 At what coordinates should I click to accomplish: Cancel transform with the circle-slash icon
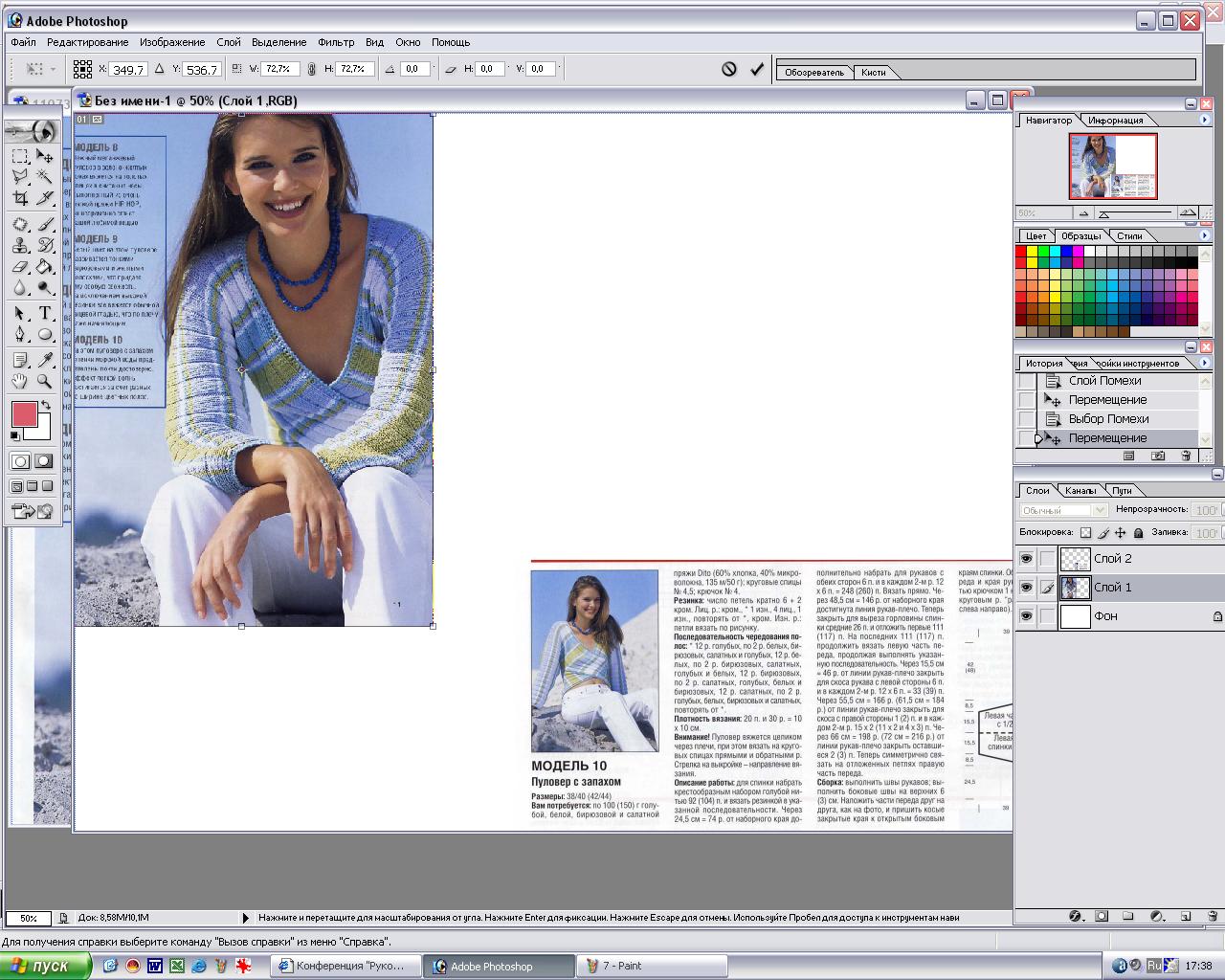(729, 69)
